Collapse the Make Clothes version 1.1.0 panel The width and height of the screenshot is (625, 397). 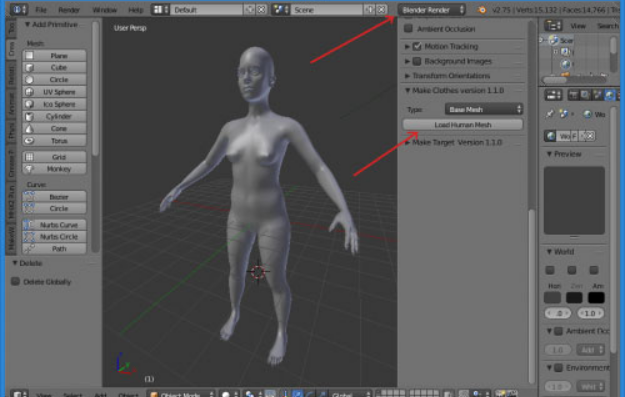pyautogui.click(x=407, y=90)
